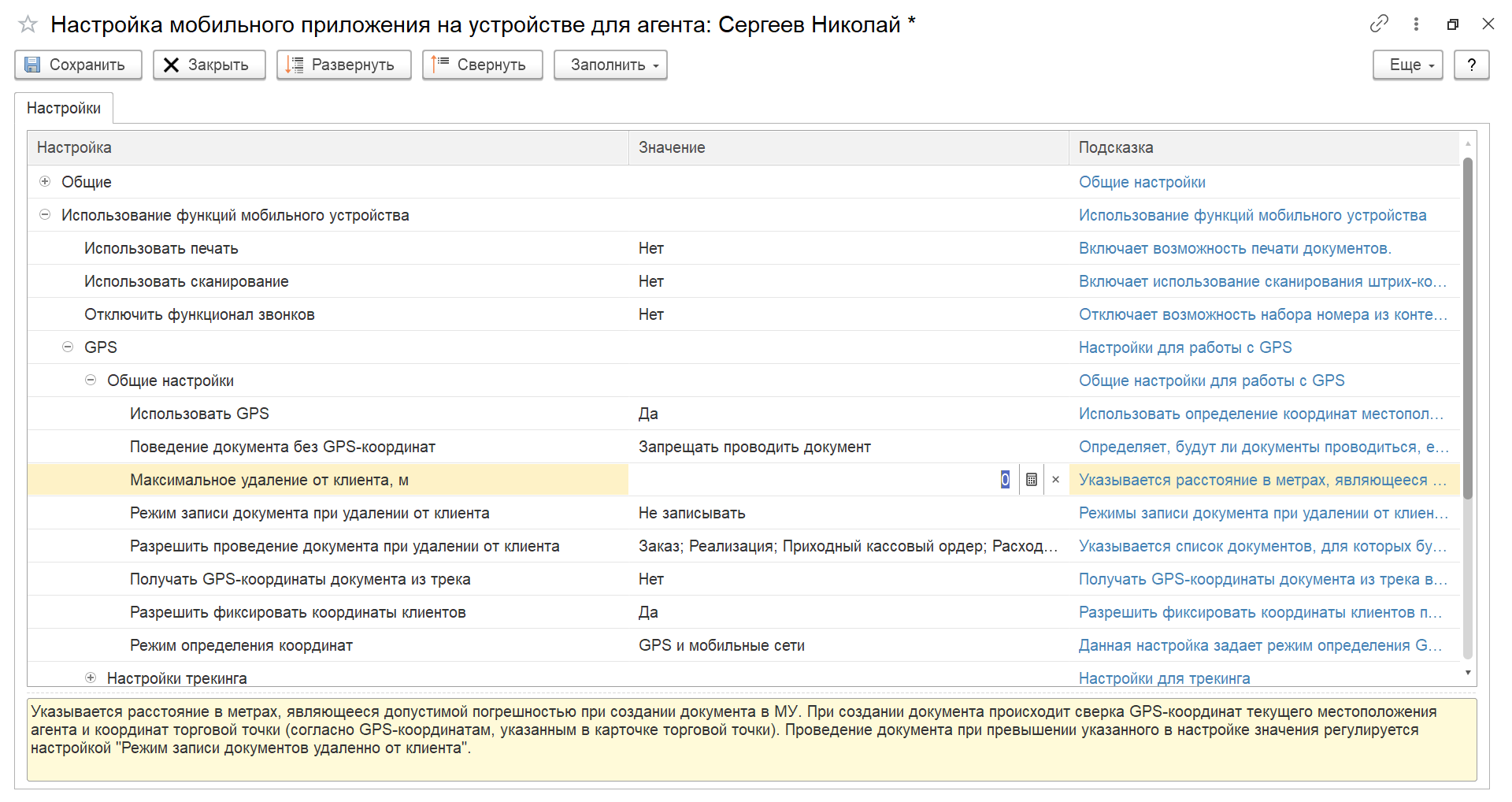Screen dimensions: 1512x802
Task: Click hint Общие настройки для работы с GPS
Action: [1211, 381]
